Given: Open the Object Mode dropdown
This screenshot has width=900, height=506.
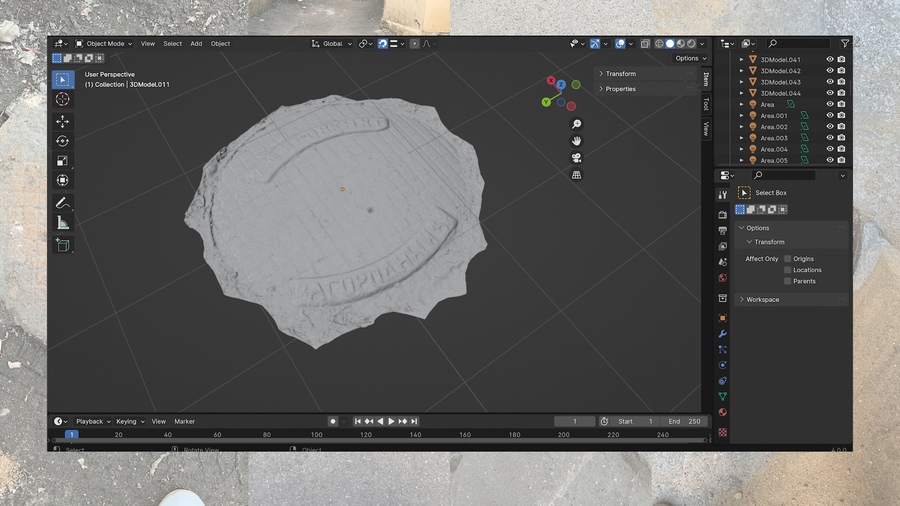Looking at the screenshot, I should coord(104,44).
